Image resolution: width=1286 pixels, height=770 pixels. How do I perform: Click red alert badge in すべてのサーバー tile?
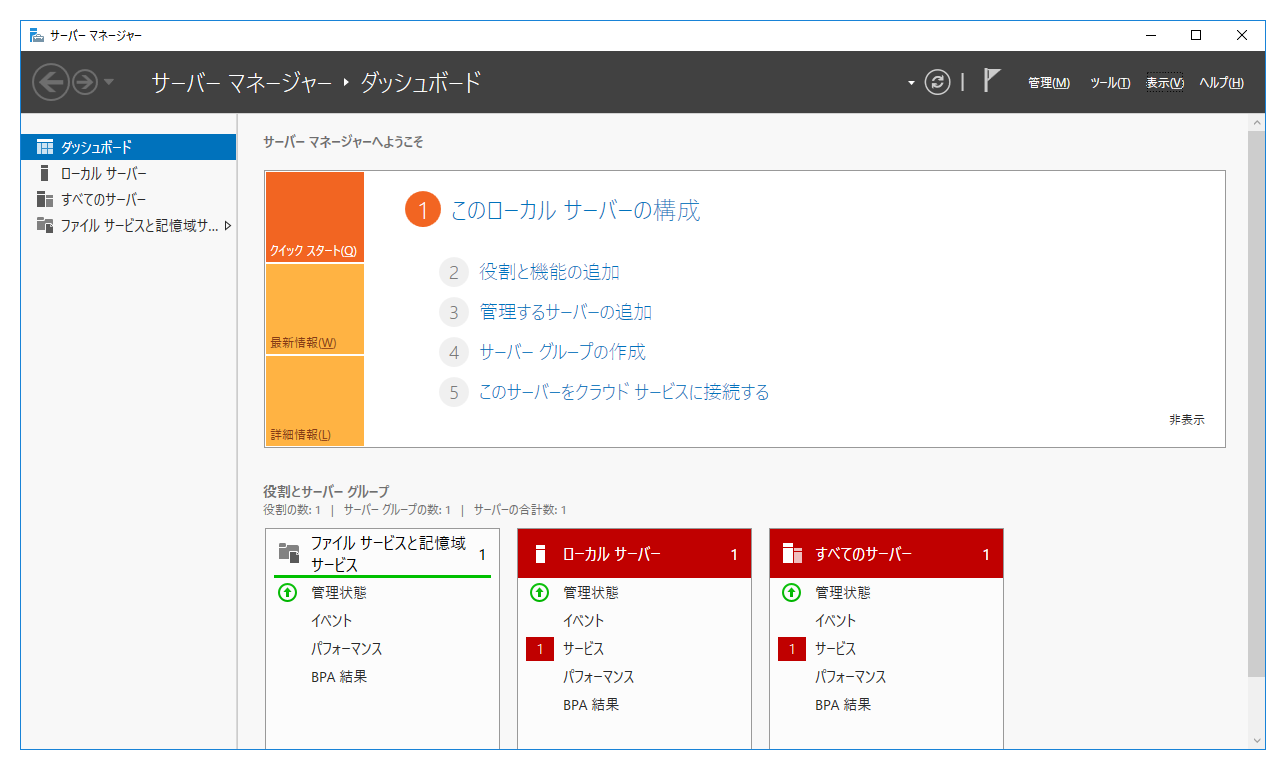pos(792,649)
